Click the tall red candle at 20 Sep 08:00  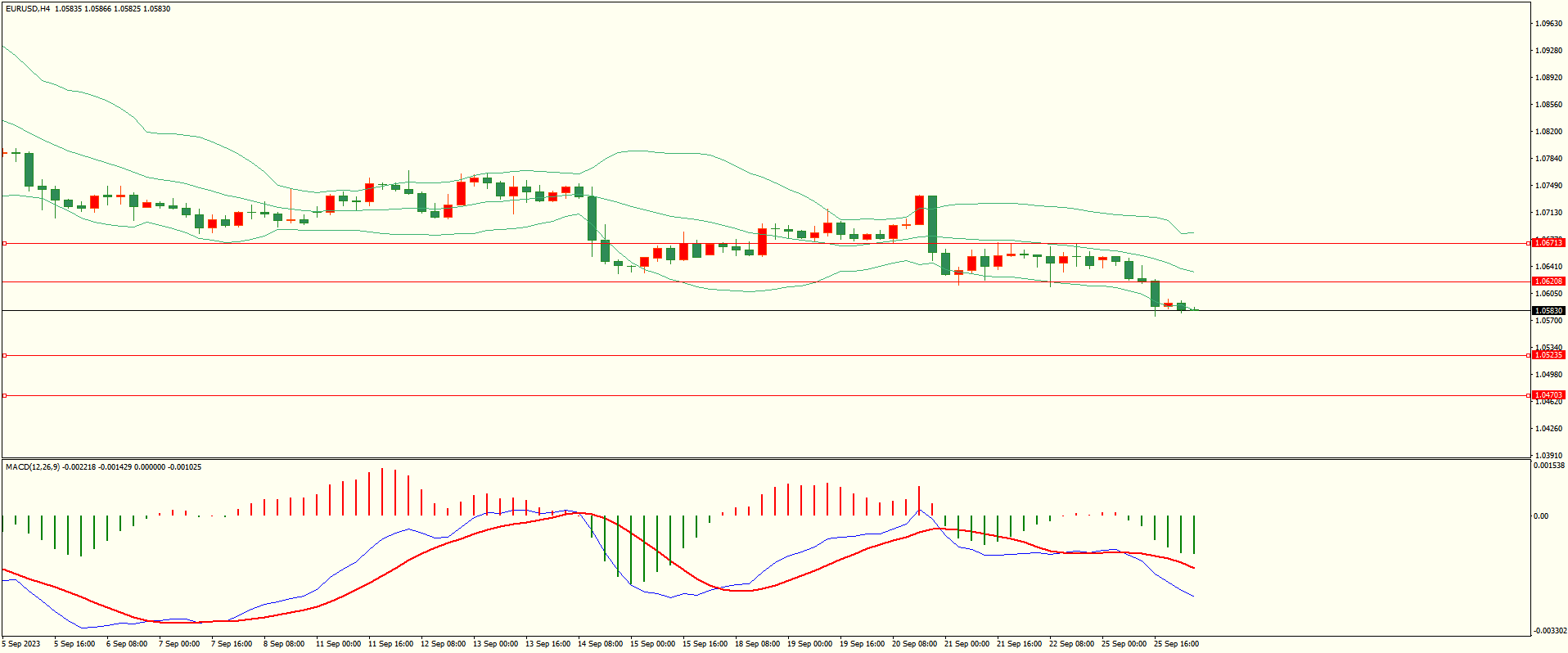(x=919, y=209)
